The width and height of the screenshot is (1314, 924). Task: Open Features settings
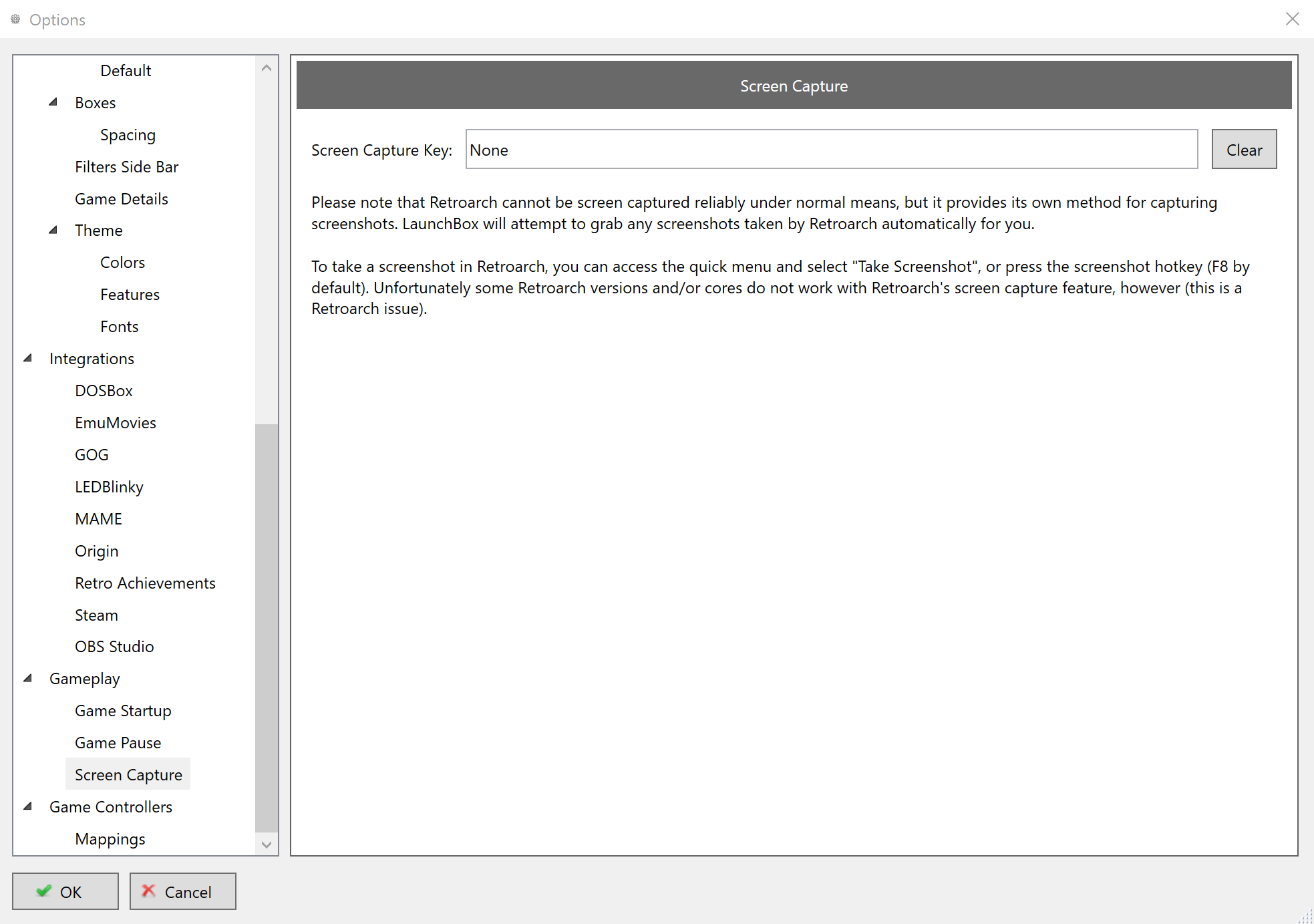(130, 295)
